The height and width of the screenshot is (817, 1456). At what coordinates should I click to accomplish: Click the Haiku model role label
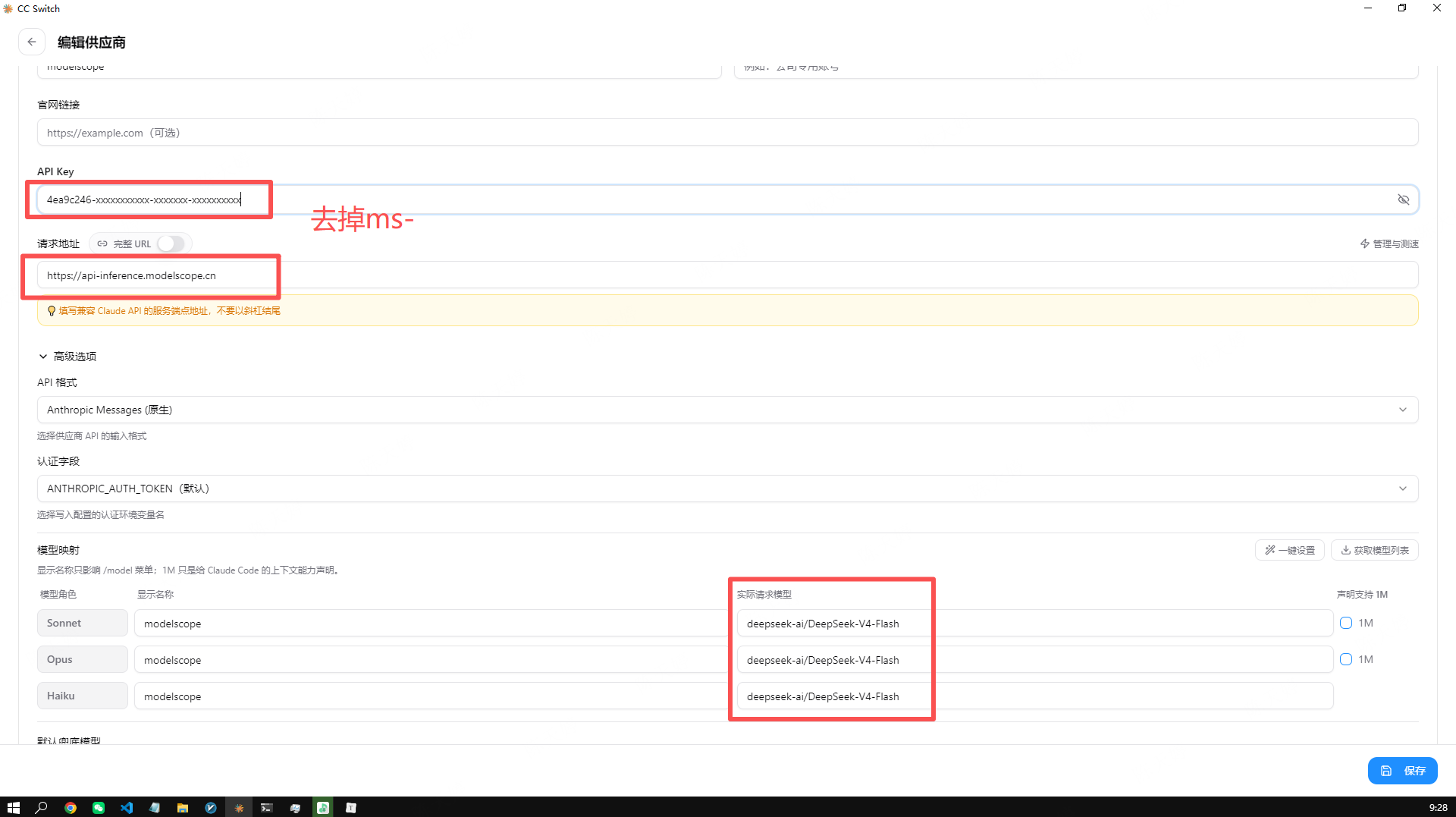[x=82, y=696]
